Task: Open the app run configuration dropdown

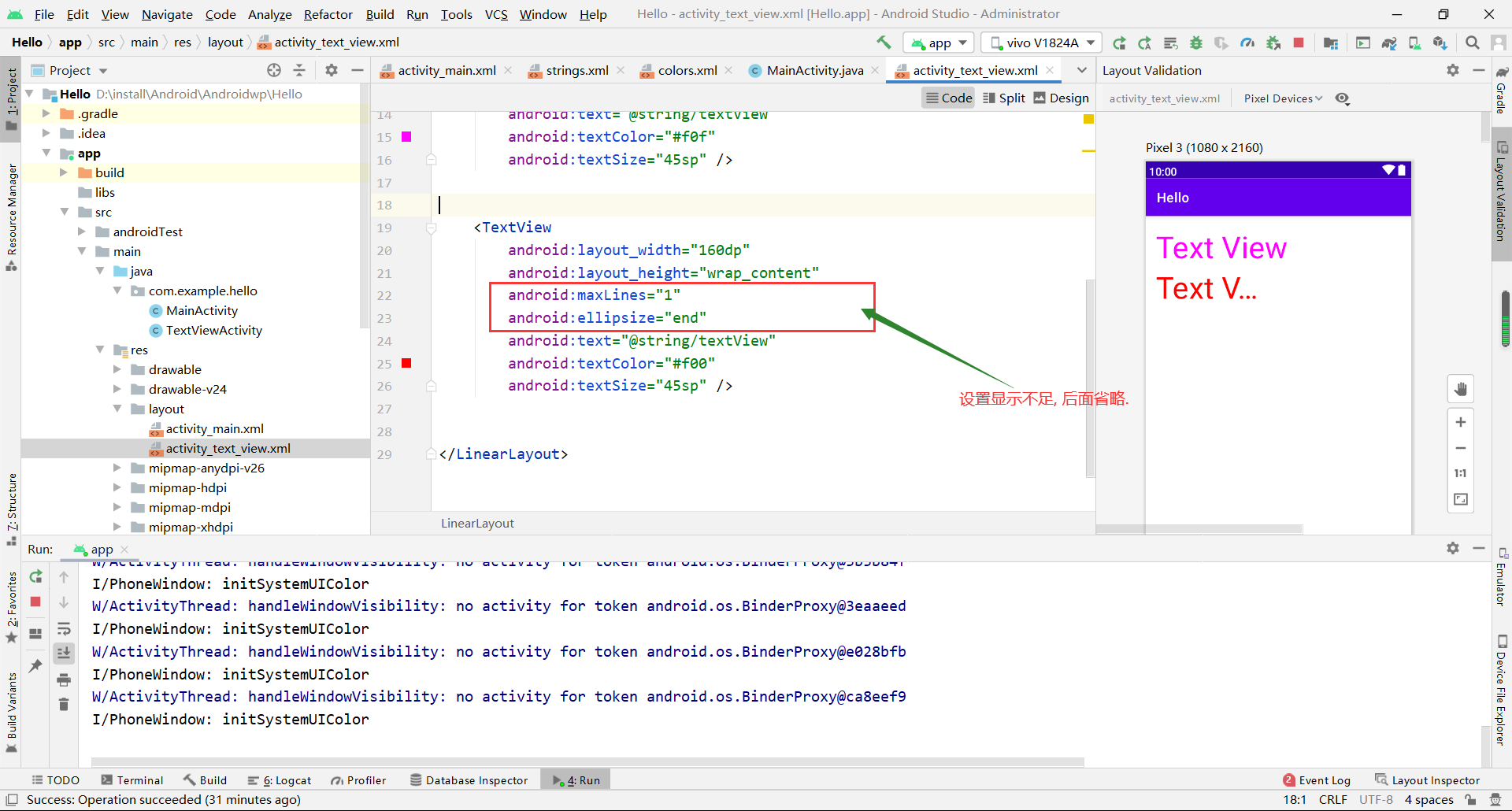Action: coord(939,43)
